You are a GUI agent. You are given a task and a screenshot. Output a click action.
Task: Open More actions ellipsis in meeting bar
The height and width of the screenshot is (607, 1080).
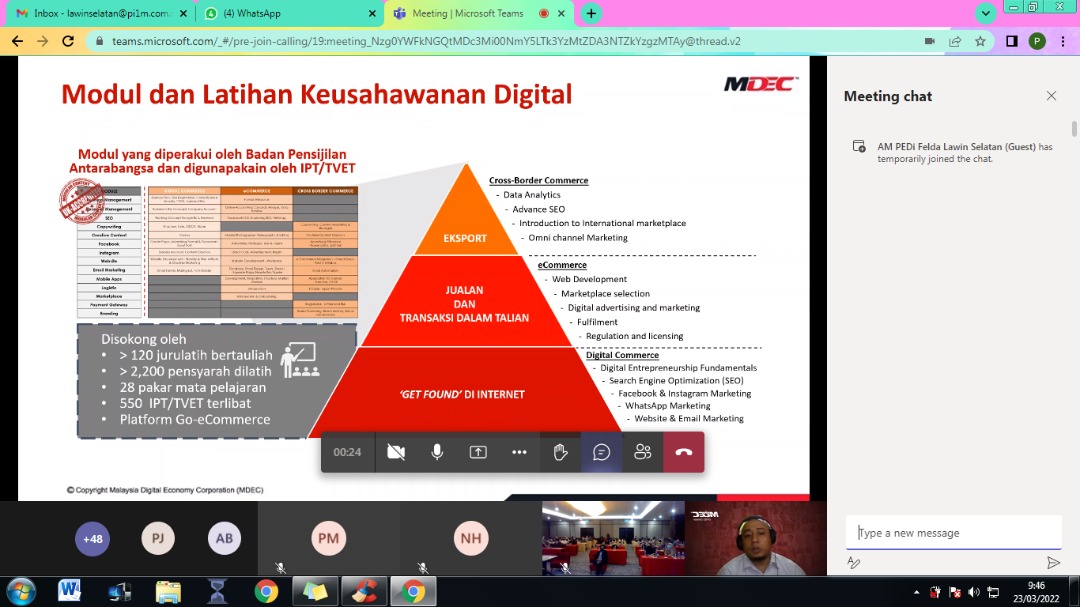click(519, 452)
